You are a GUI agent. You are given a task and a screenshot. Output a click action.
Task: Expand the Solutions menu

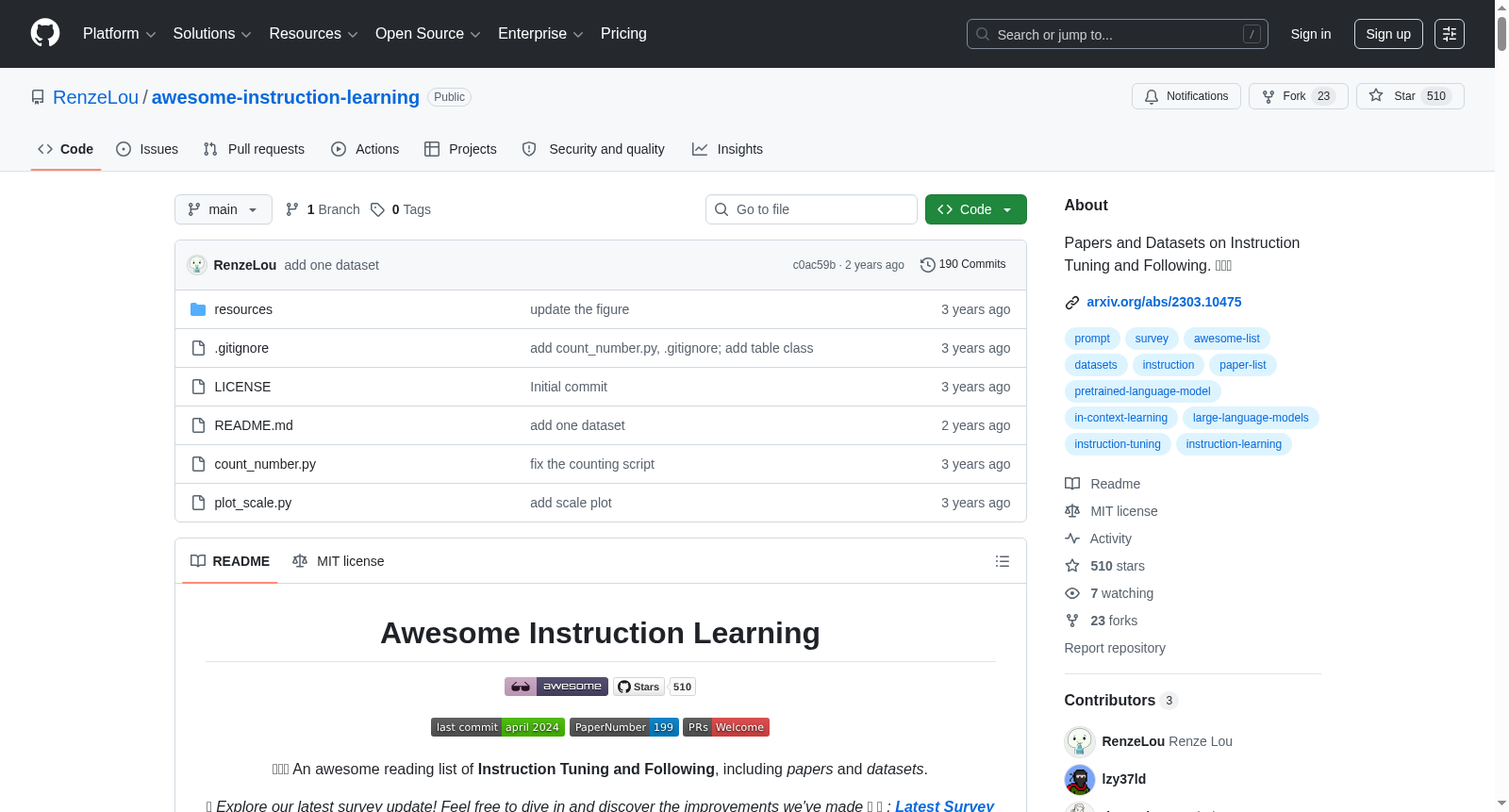point(212,34)
